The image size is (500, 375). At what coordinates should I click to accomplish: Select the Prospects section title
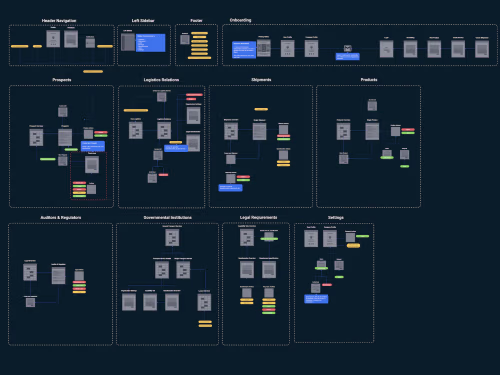click(x=62, y=80)
